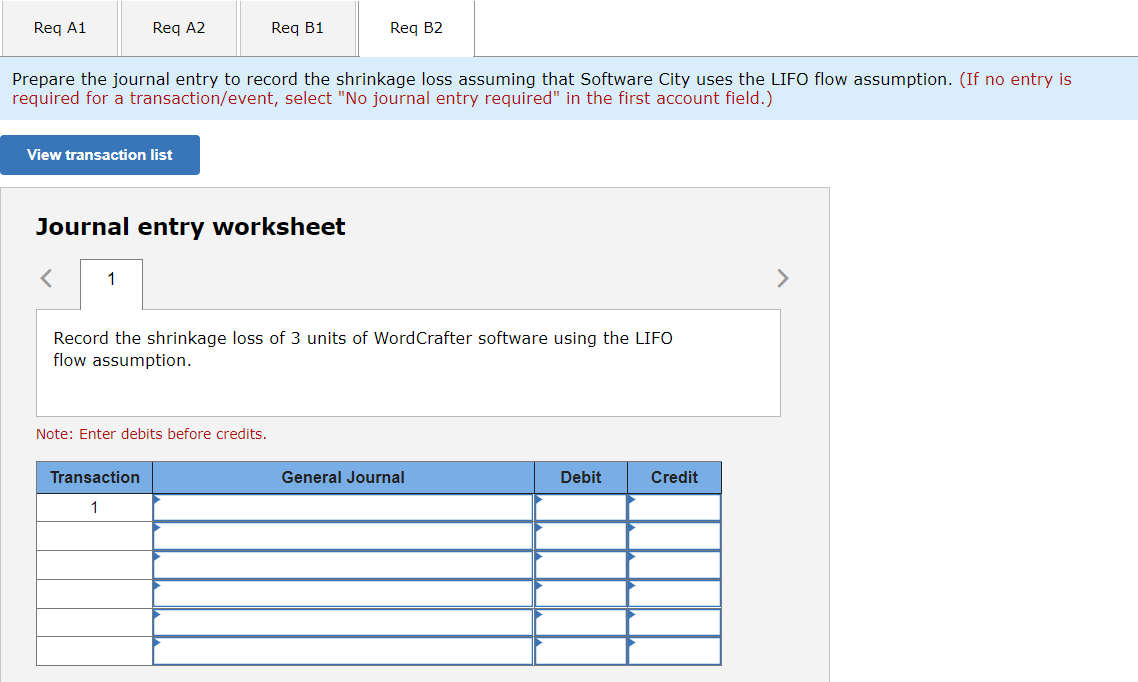The width and height of the screenshot is (1138, 682).
Task: Select the Req B2 tab
Action: click(x=416, y=28)
